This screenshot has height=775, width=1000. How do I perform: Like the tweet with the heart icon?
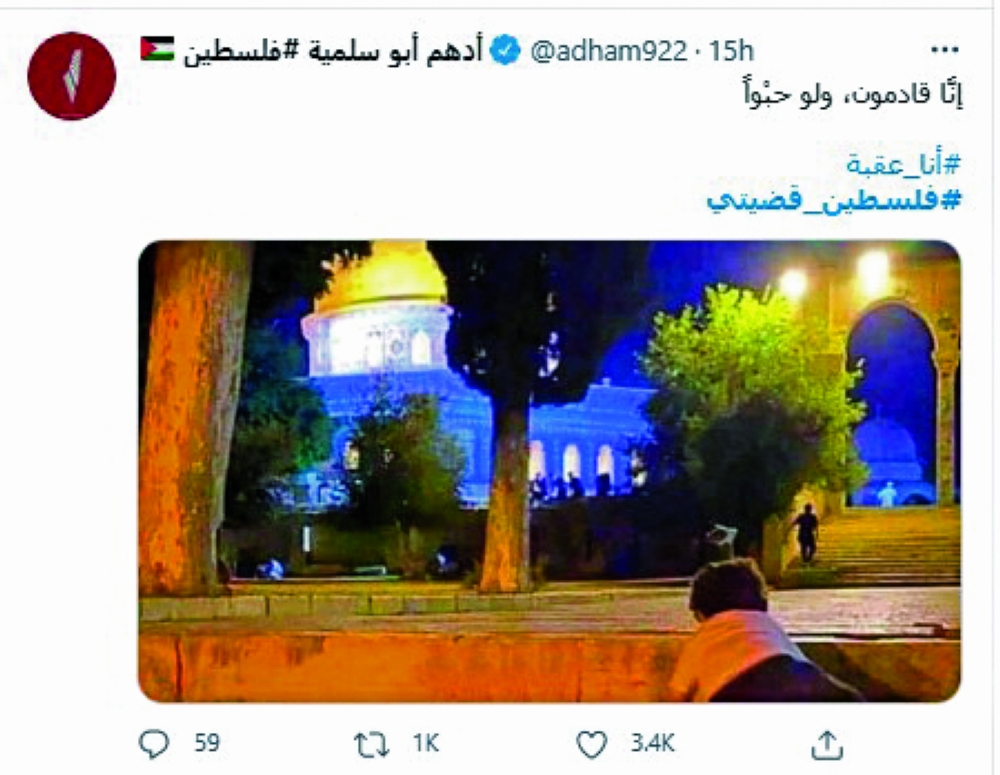[591, 744]
